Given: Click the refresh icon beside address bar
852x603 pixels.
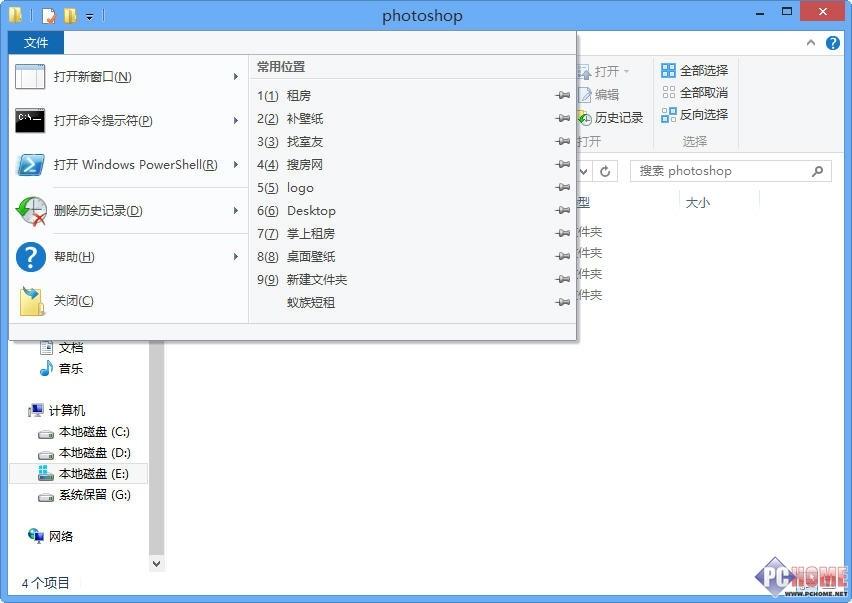Looking at the screenshot, I should (x=607, y=171).
